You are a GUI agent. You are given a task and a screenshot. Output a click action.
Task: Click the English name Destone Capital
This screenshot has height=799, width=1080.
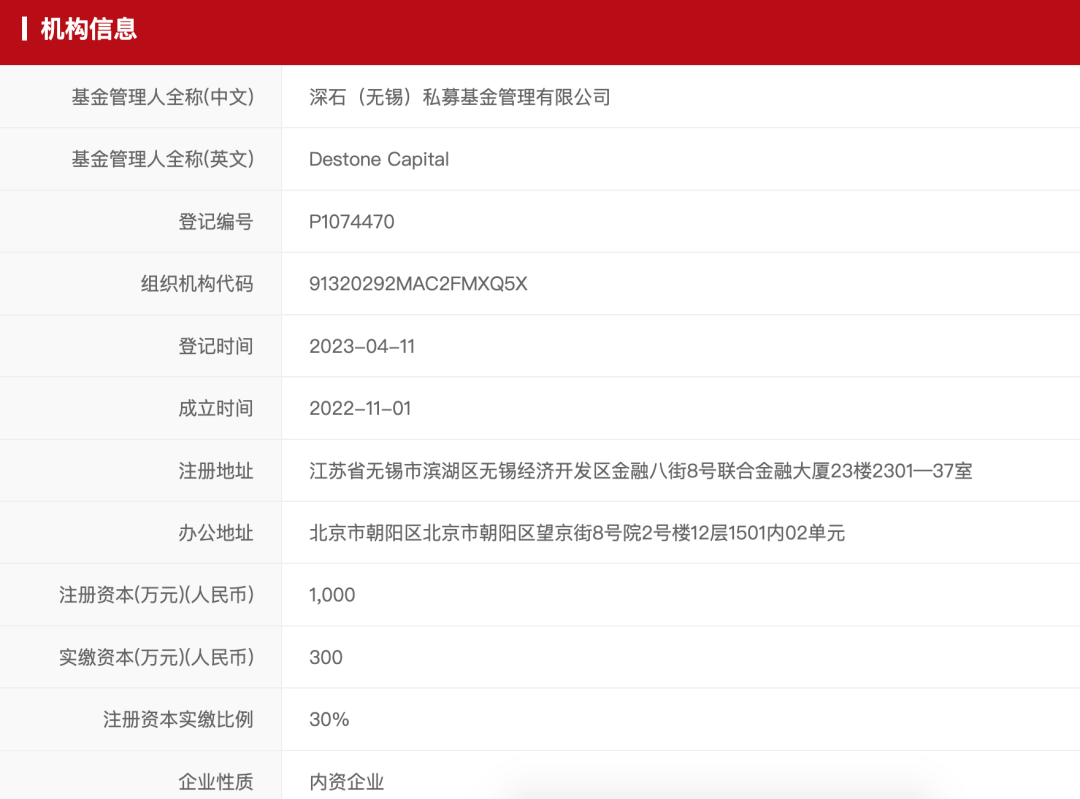pos(378,159)
